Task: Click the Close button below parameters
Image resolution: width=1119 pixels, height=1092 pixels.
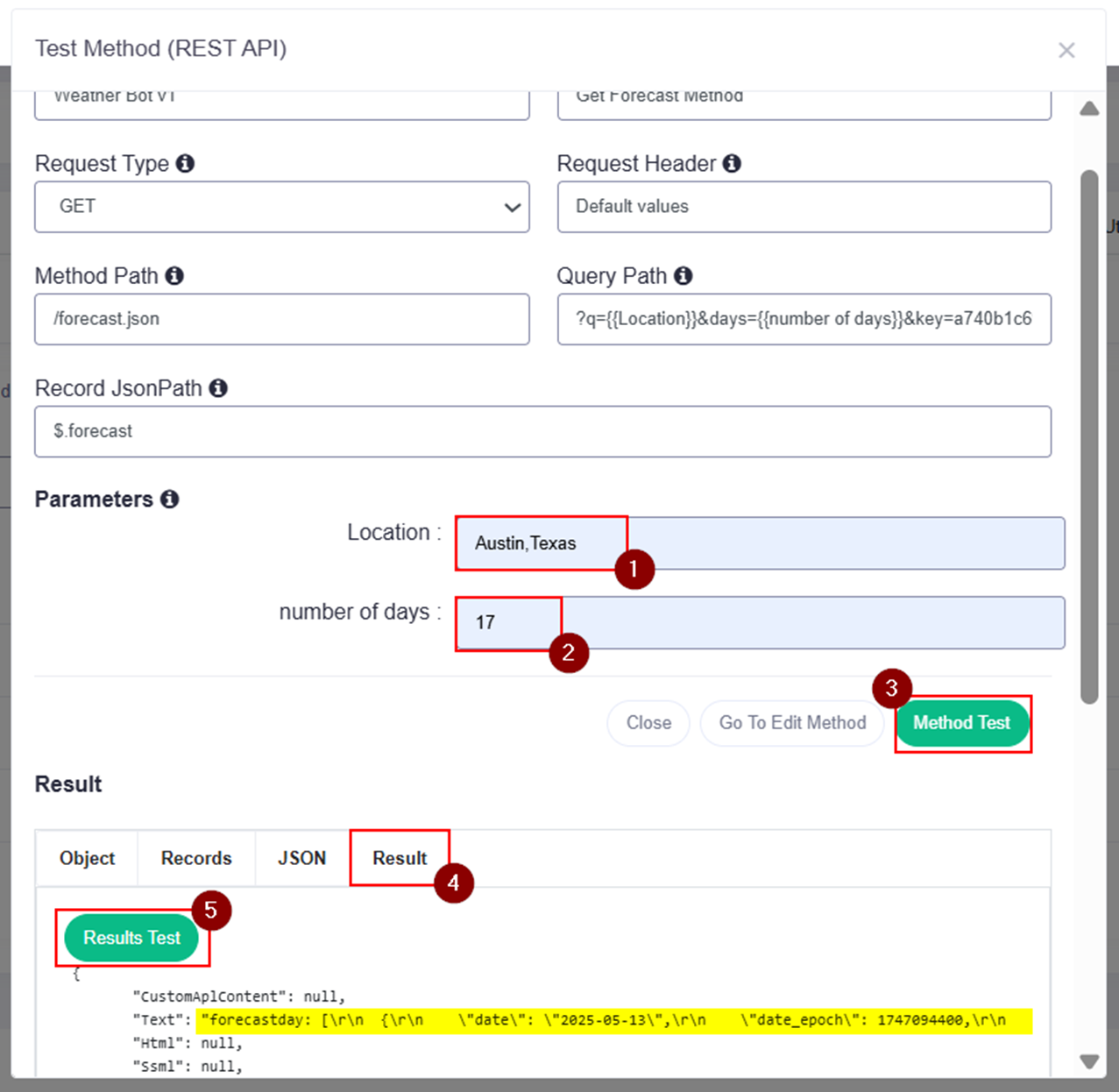Action: pos(648,723)
